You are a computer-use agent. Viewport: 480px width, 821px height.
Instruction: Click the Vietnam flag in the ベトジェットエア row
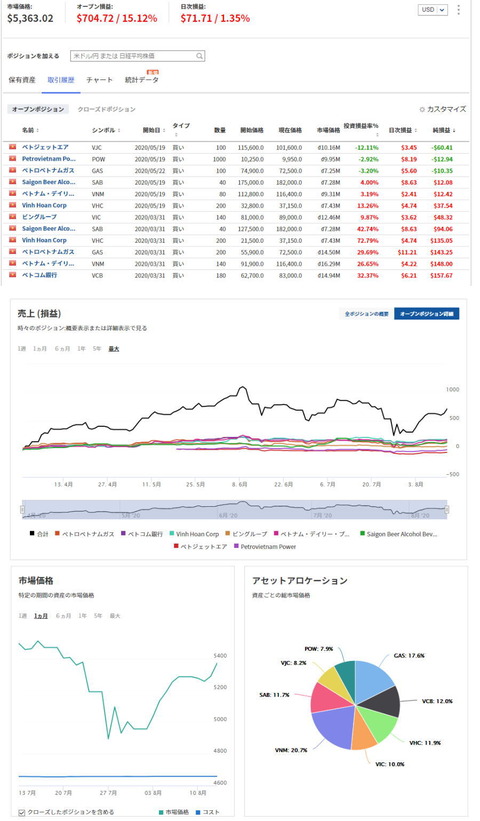[x=13, y=148]
